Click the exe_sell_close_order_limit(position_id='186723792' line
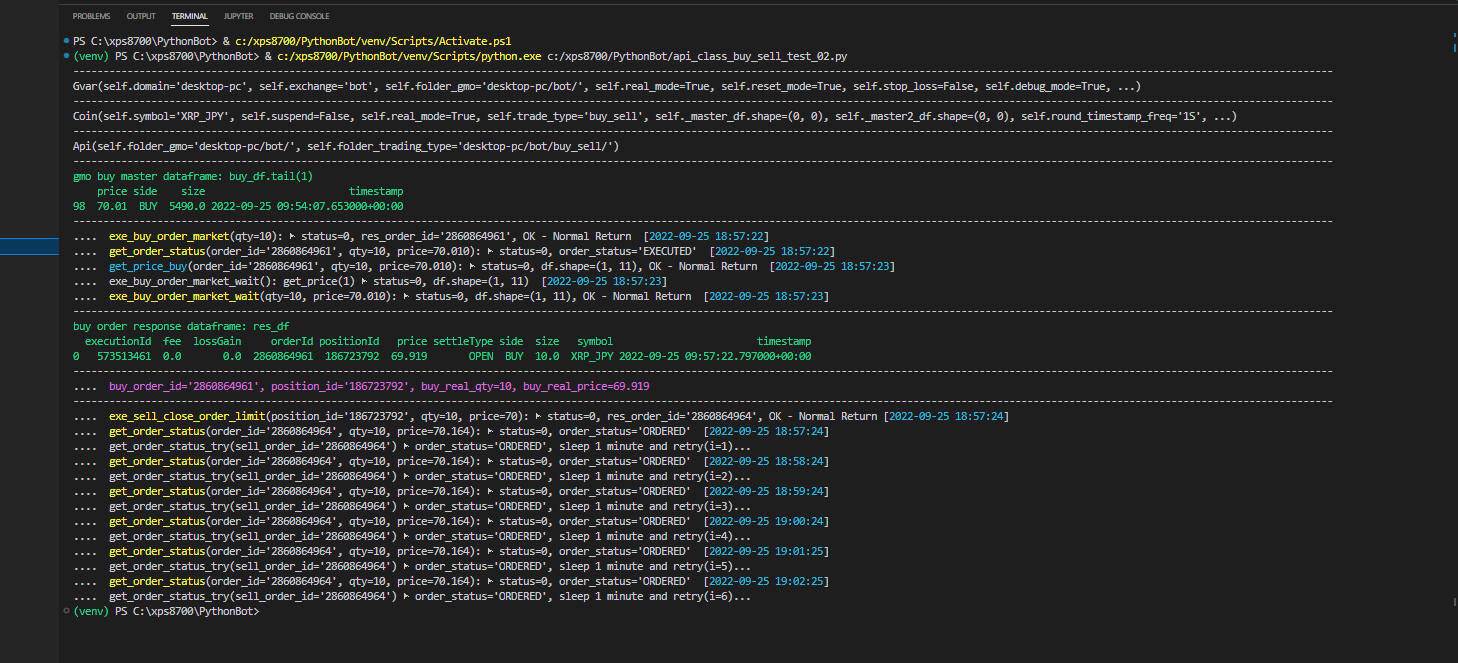 coord(541,416)
